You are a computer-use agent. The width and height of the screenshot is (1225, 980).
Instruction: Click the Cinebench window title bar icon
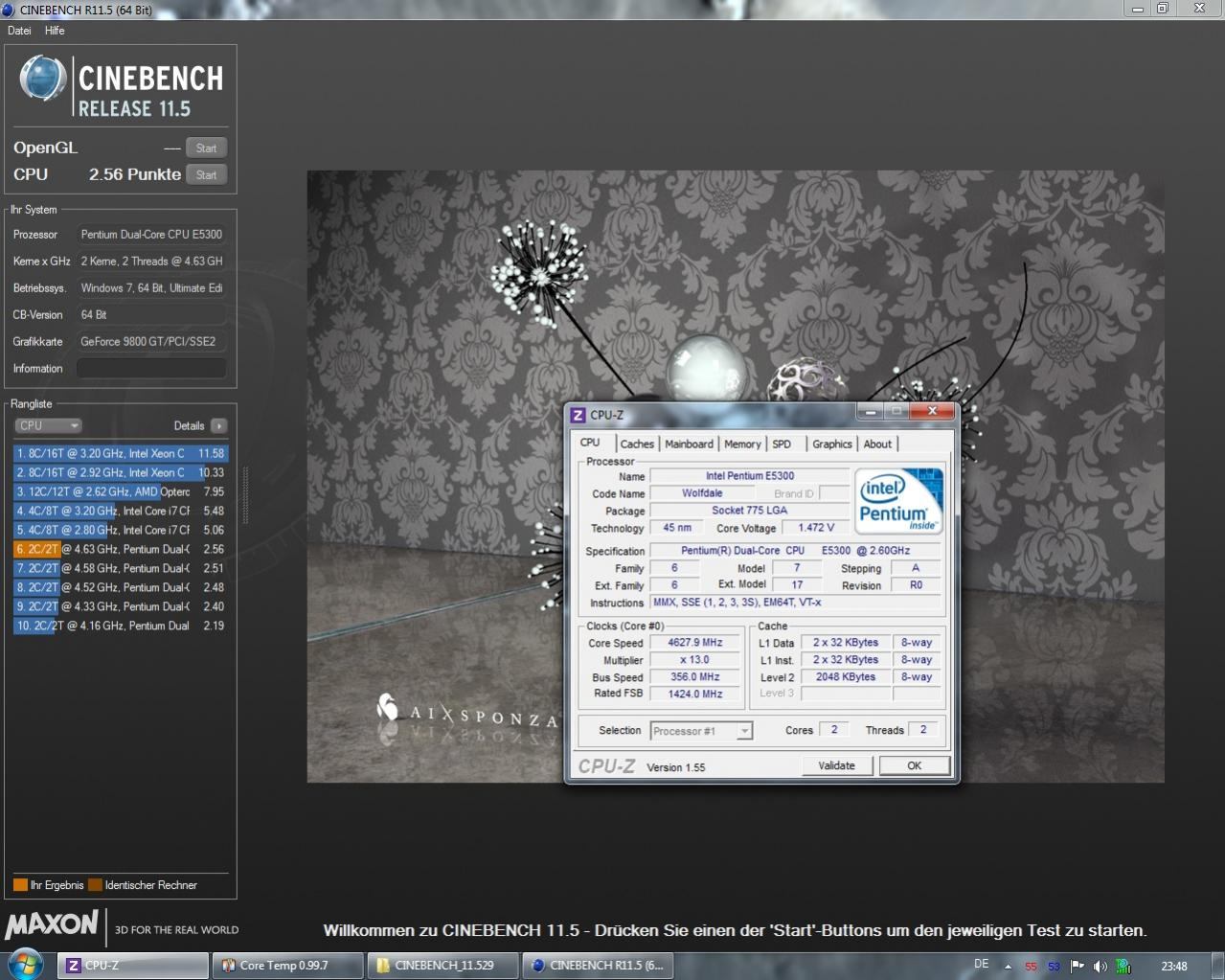9,10
